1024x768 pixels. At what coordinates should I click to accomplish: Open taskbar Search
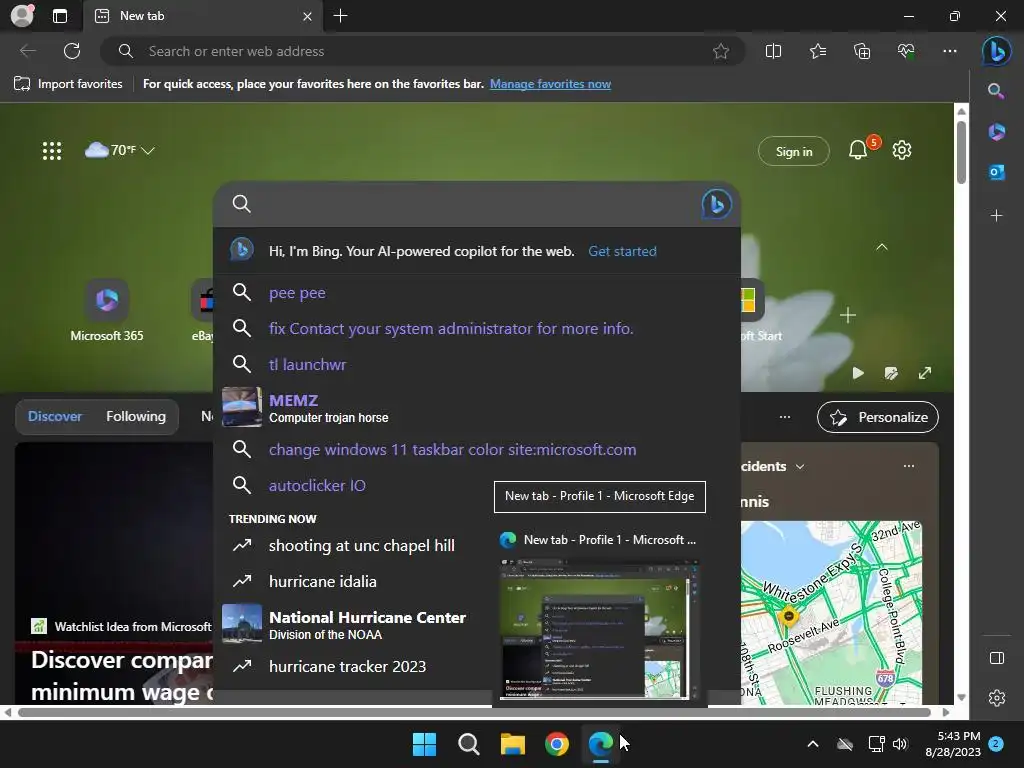[x=468, y=744]
